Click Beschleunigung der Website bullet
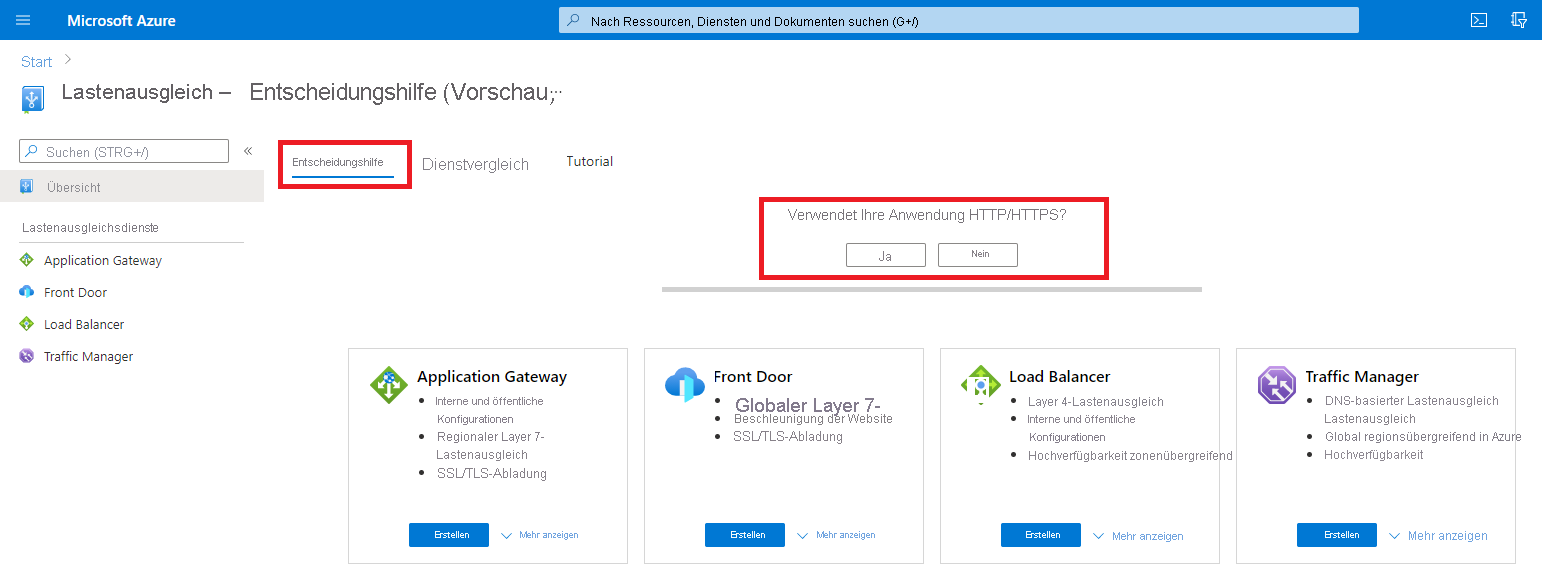The height and width of the screenshot is (586, 1542). 813,419
